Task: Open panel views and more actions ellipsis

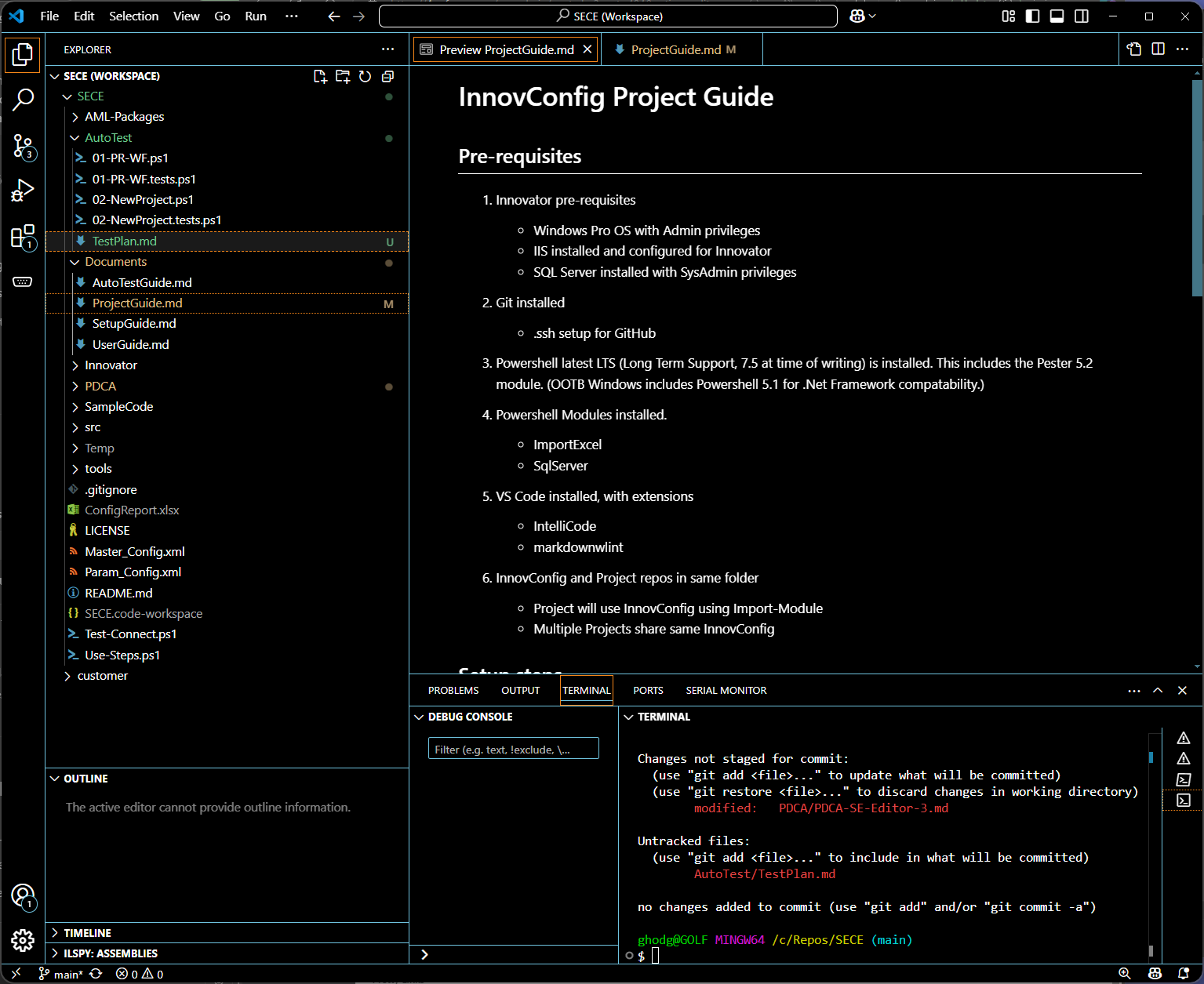Action: [1134, 690]
